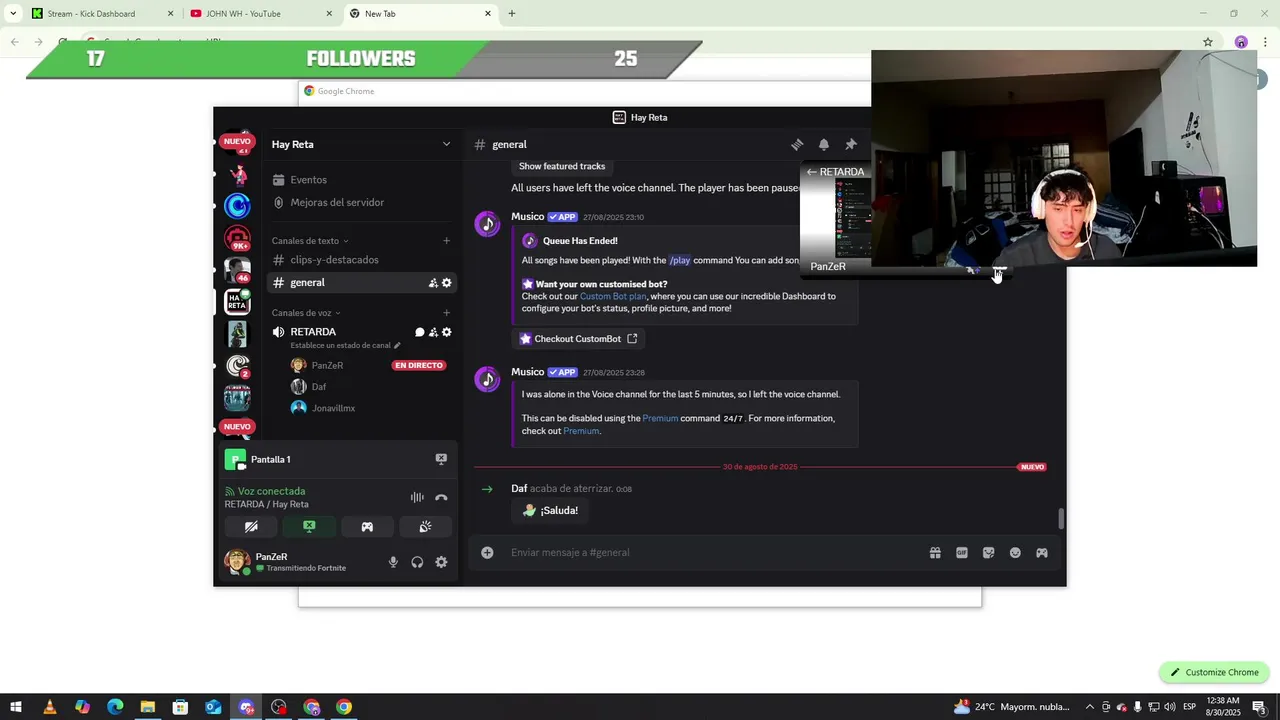Image resolution: width=1280 pixels, height=720 pixels.
Task: Invite people icon on general channel
Action: pyautogui.click(x=433, y=283)
